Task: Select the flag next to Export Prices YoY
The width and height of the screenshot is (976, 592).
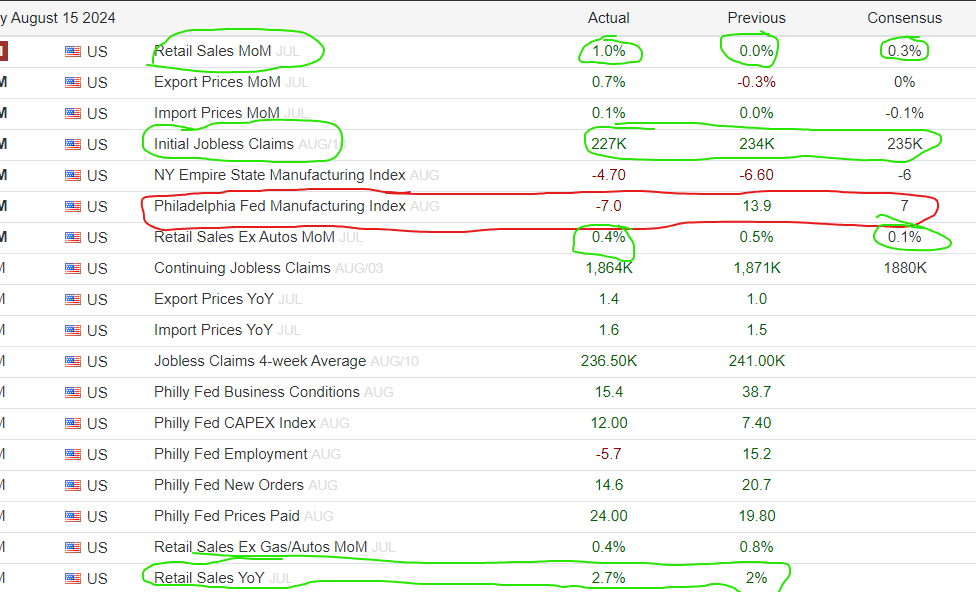Action: pos(73,300)
